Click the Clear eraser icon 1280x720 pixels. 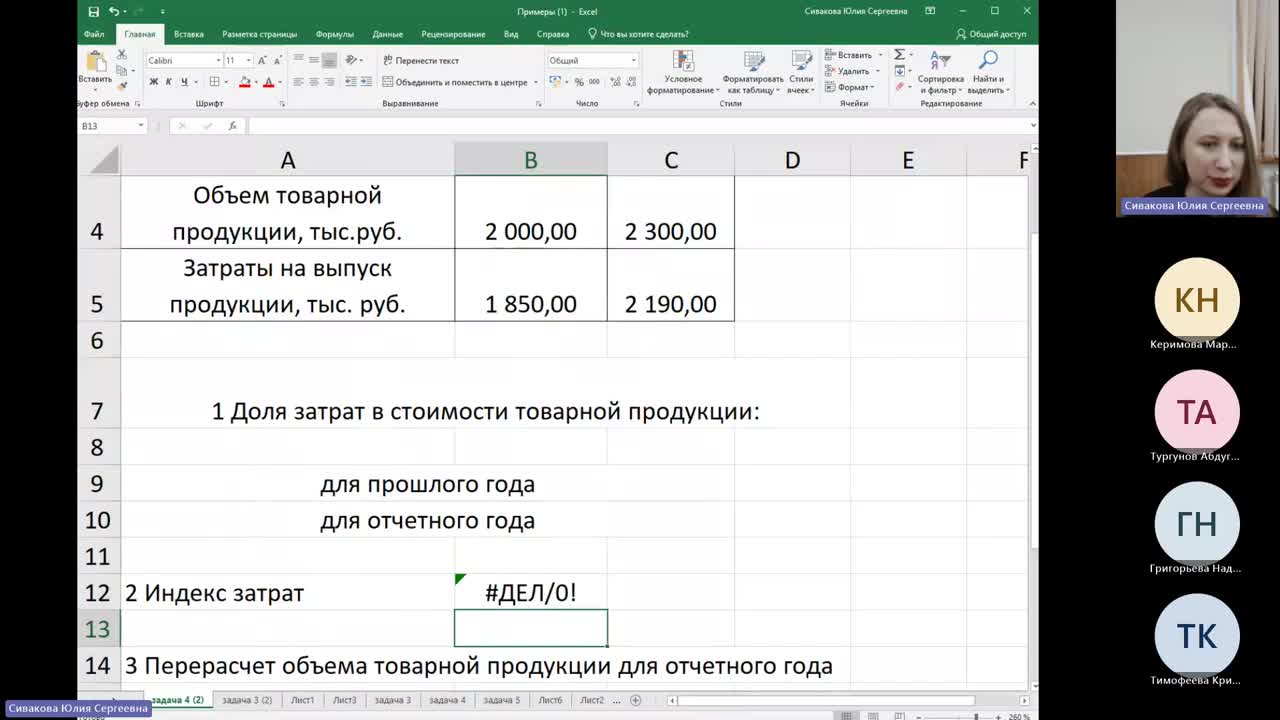tap(899, 87)
